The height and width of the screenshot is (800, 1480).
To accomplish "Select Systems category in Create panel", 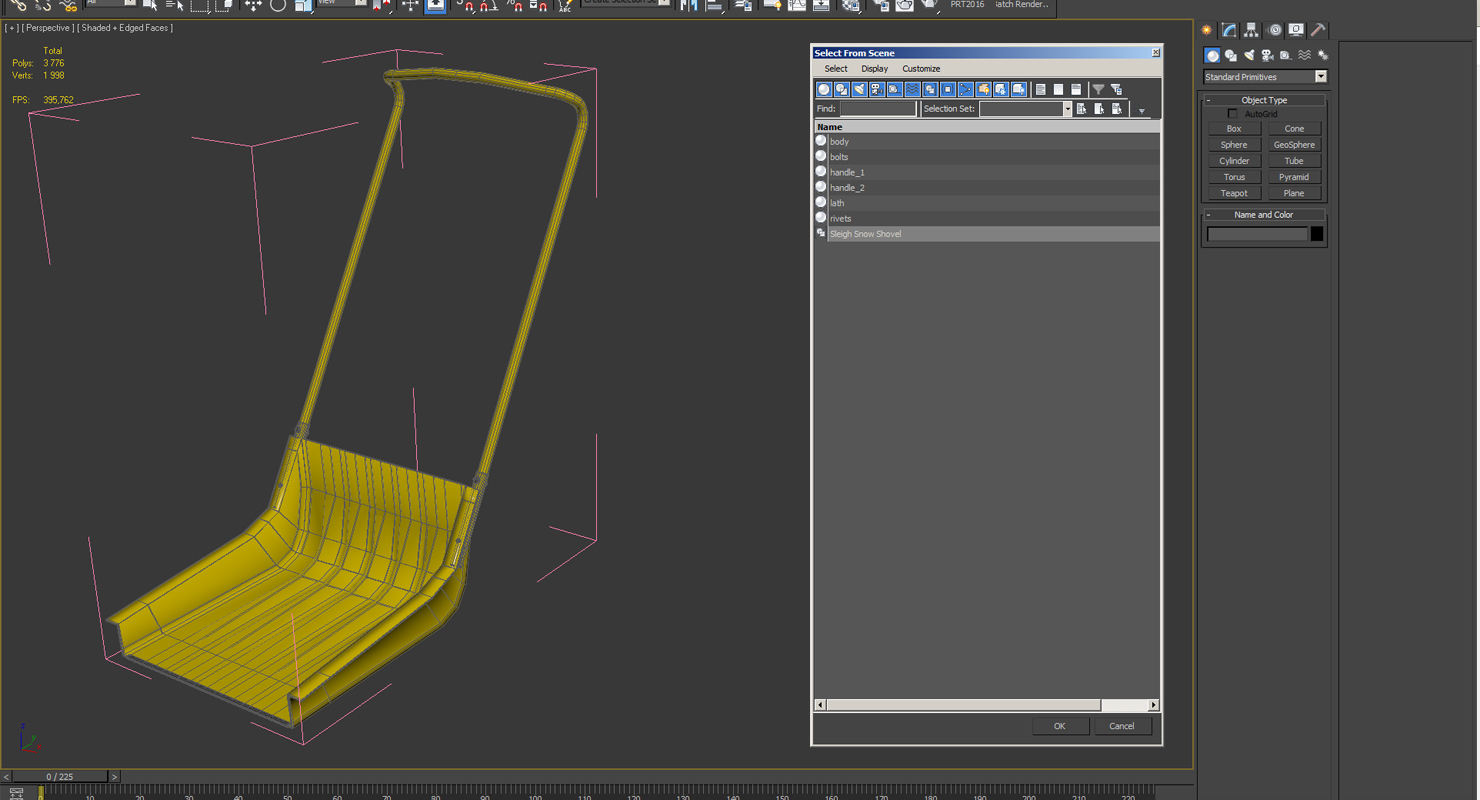I will pyautogui.click(x=1322, y=56).
